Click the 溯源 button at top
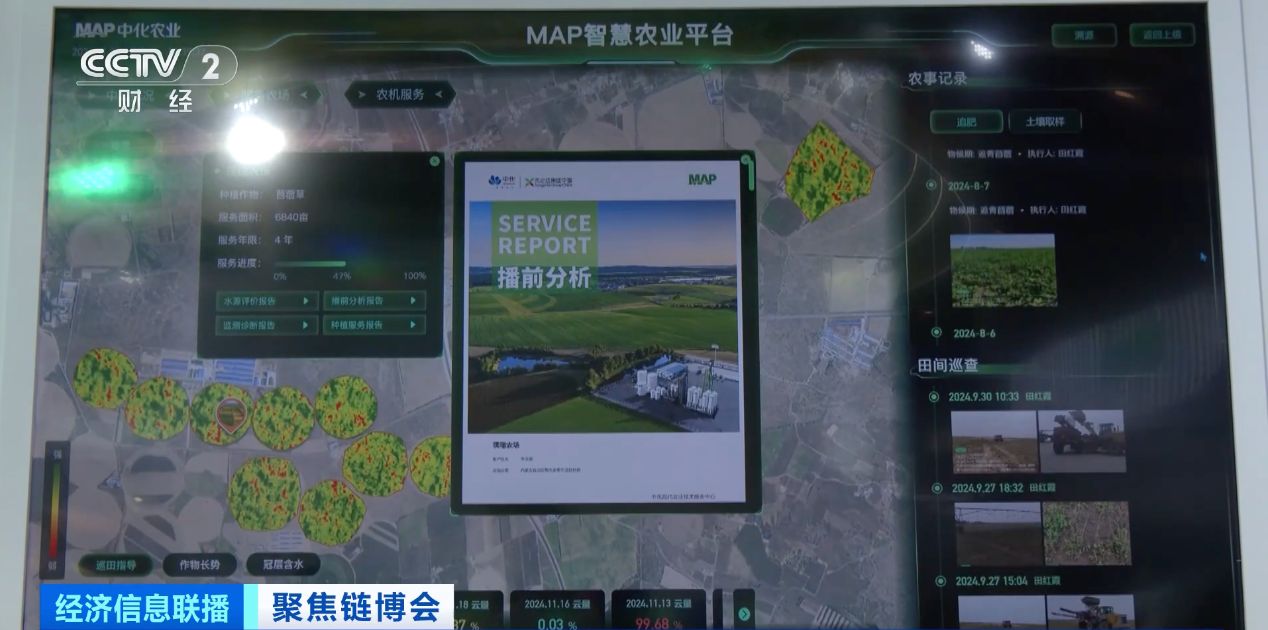The width and height of the screenshot is (1268, 630). point(1084,35)
